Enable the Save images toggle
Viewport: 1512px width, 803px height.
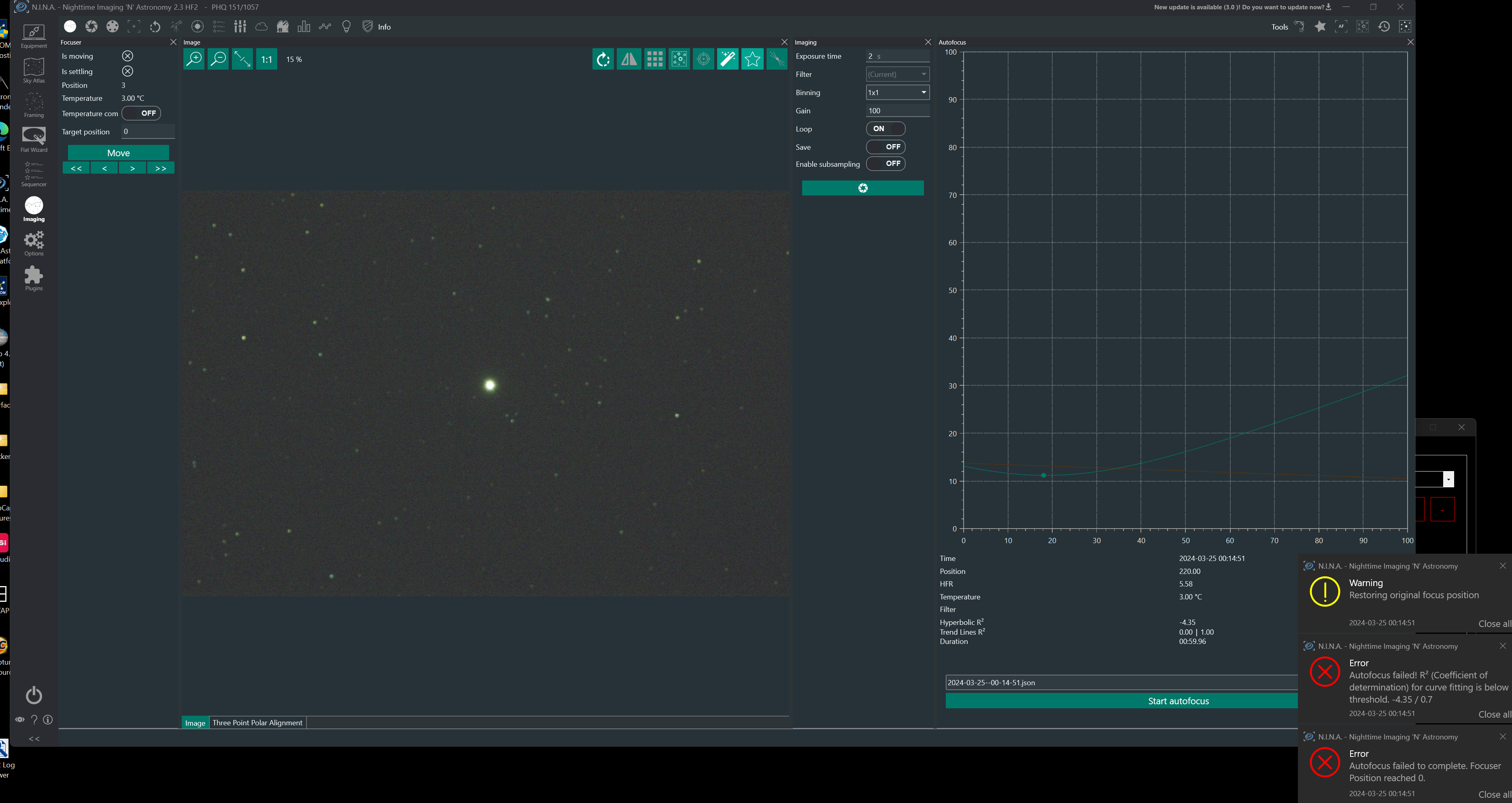coord(885,147)
